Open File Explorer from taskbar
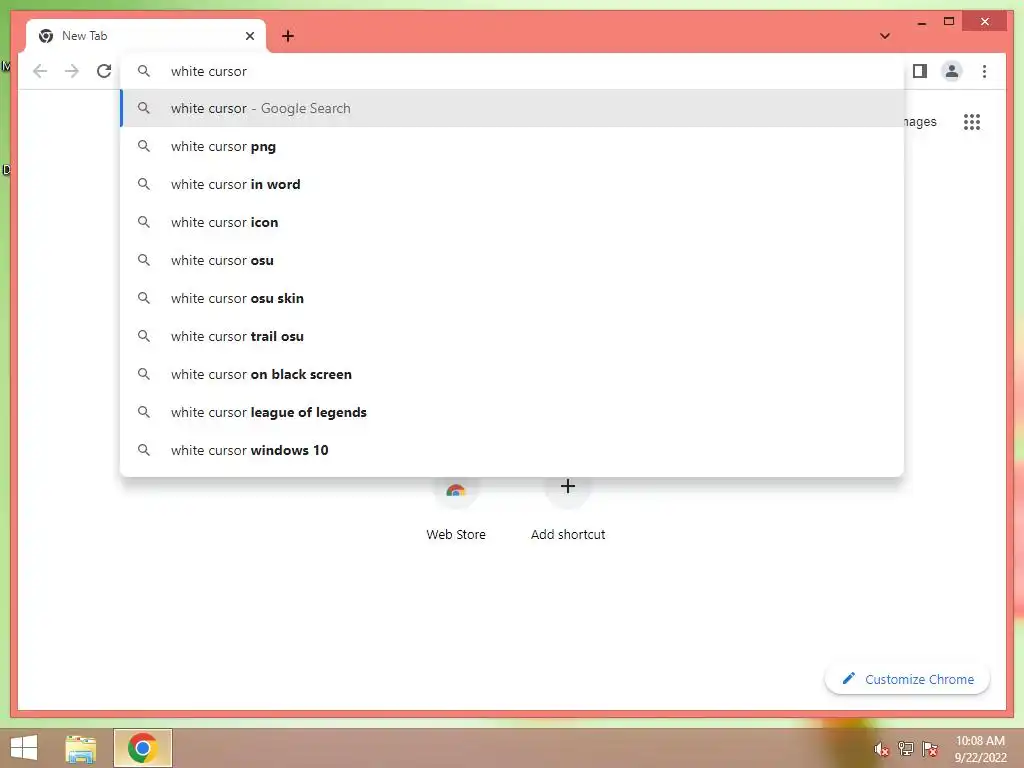 80,748
